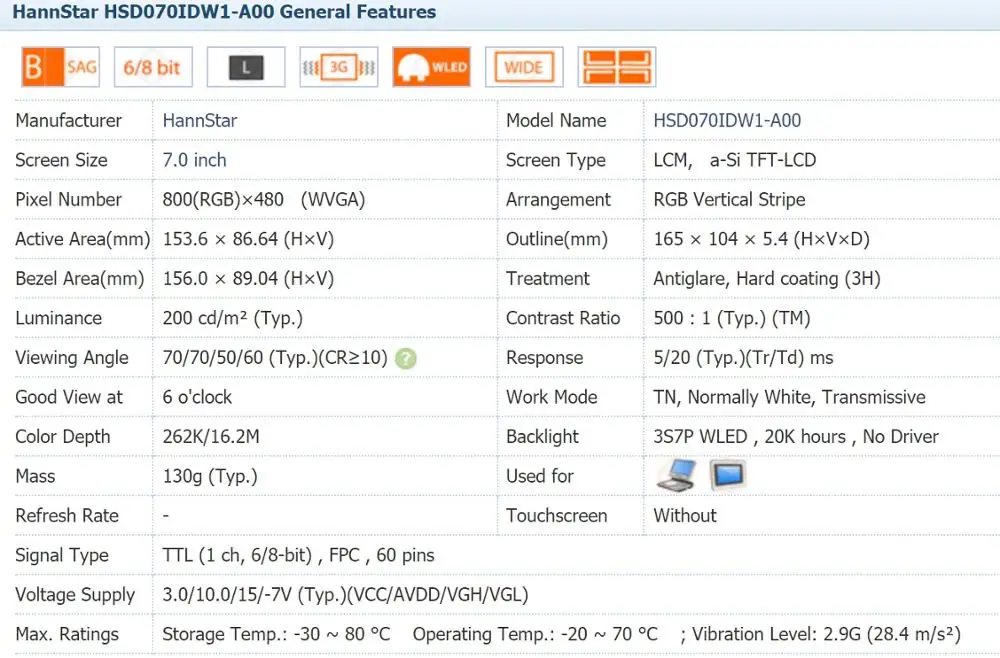Viewport: 1000px width, 658px height.
Task: Click the B SAG feature icon
Action: [61, 67]
